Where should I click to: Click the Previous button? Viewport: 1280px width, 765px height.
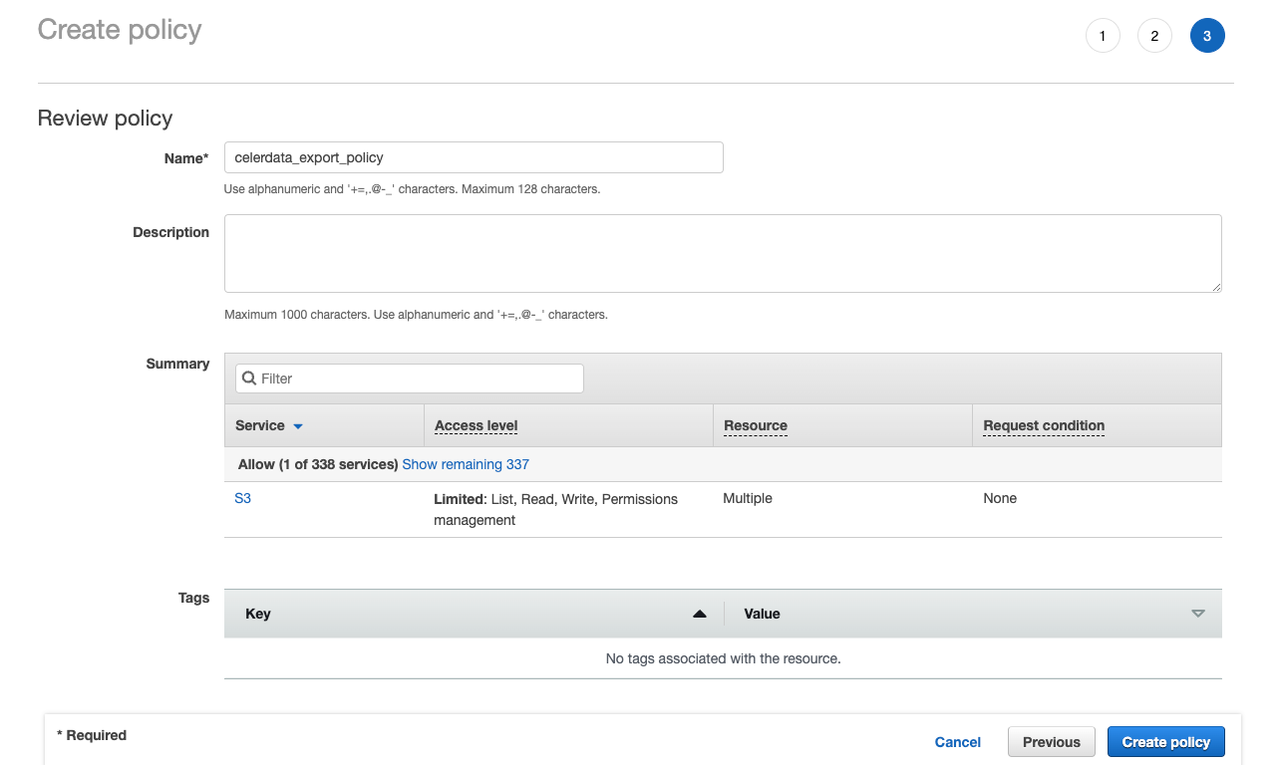tap(1051, 741)
